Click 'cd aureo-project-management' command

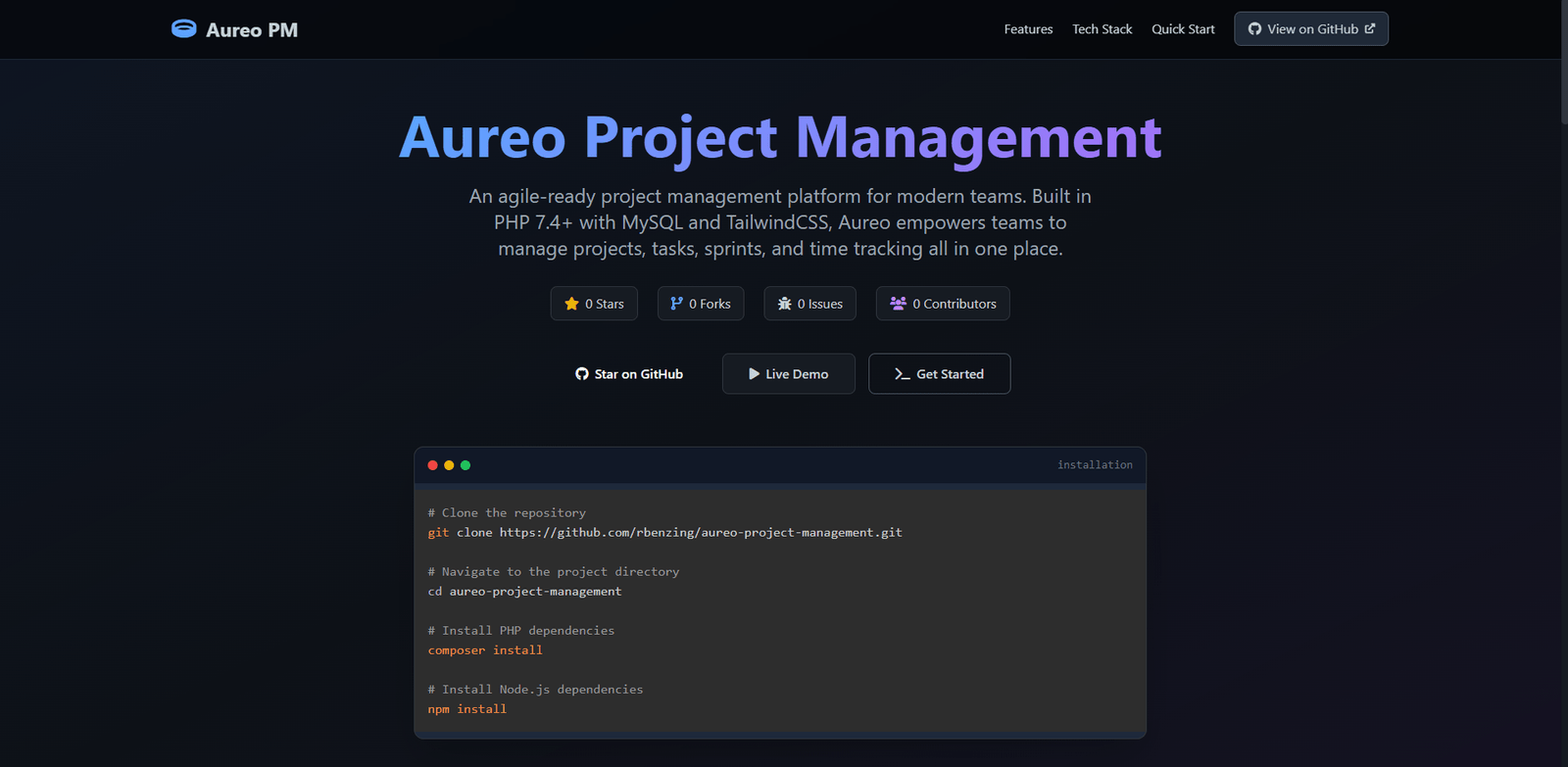tap(524, 592)
